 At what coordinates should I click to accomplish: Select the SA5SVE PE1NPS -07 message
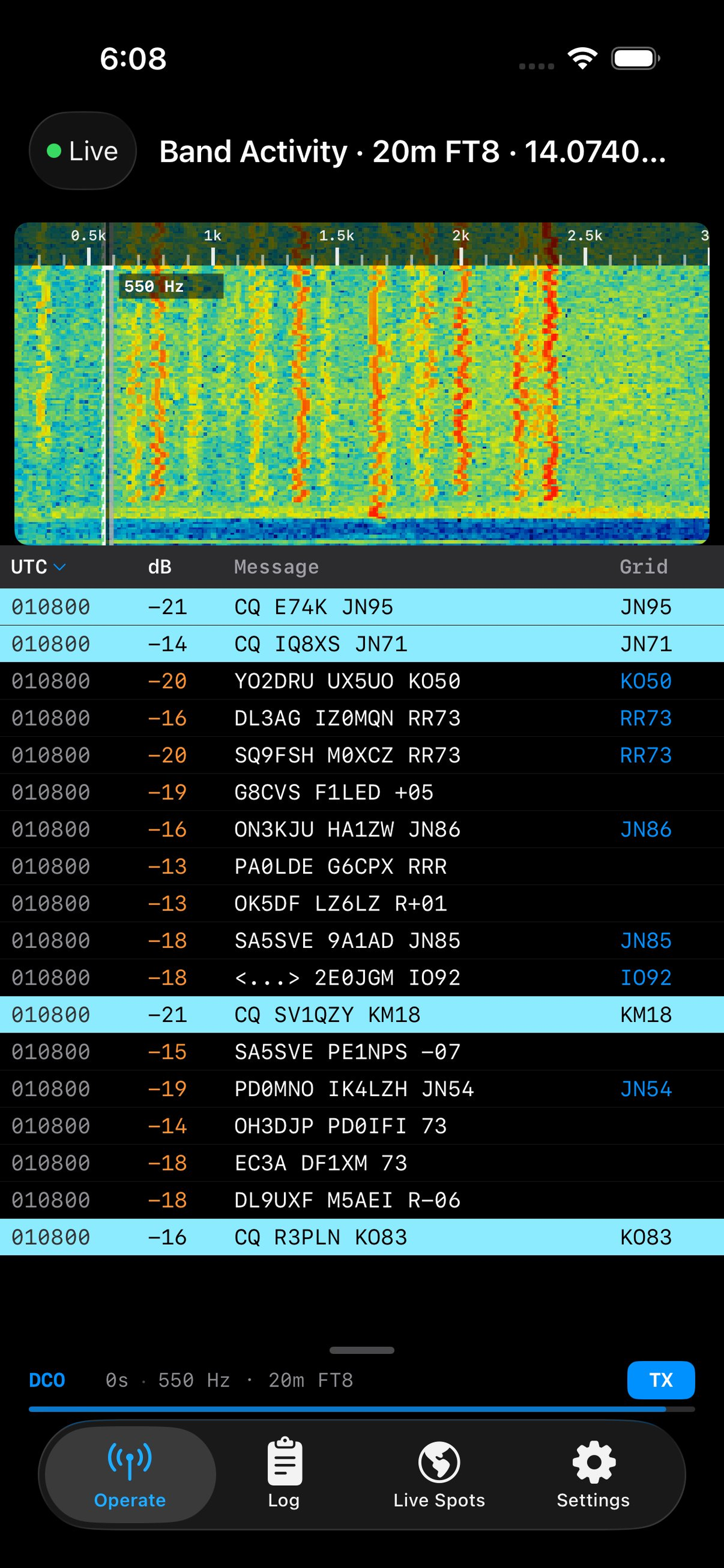click(347, 1052)
